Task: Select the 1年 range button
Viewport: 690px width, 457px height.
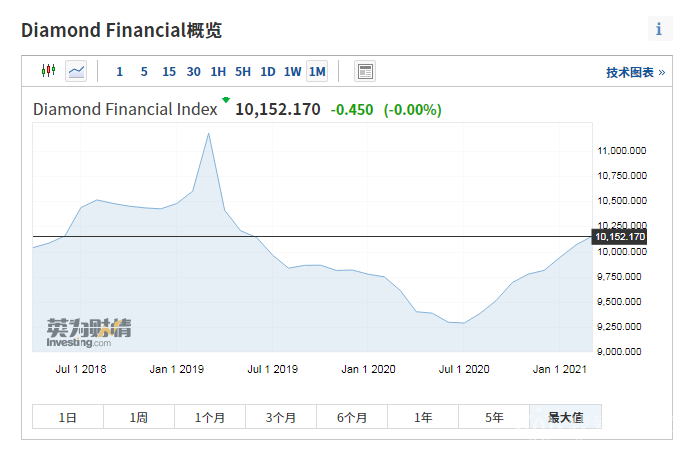Action: (x=423, y=417)
